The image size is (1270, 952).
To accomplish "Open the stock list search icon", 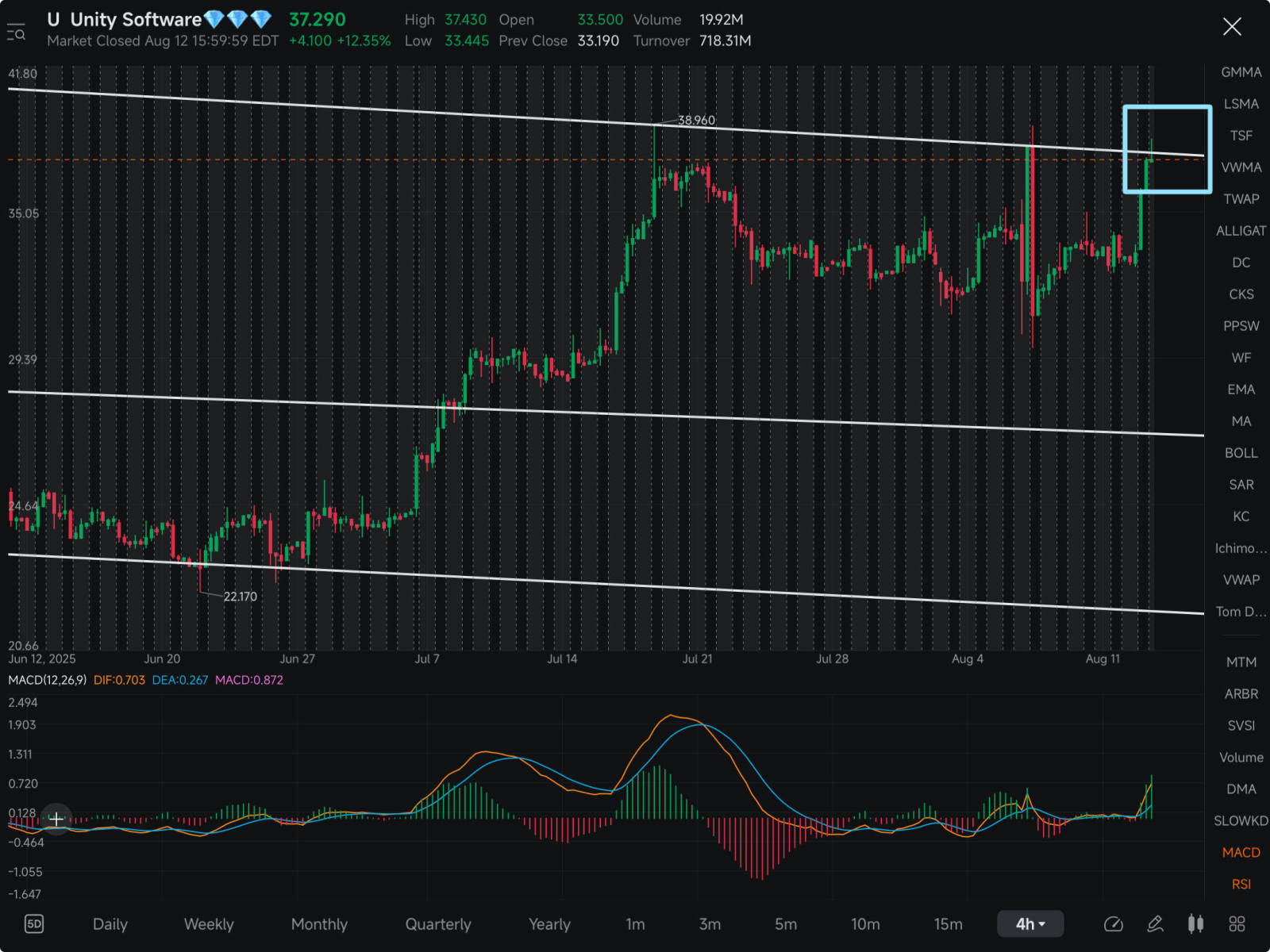I will [16, 33].
